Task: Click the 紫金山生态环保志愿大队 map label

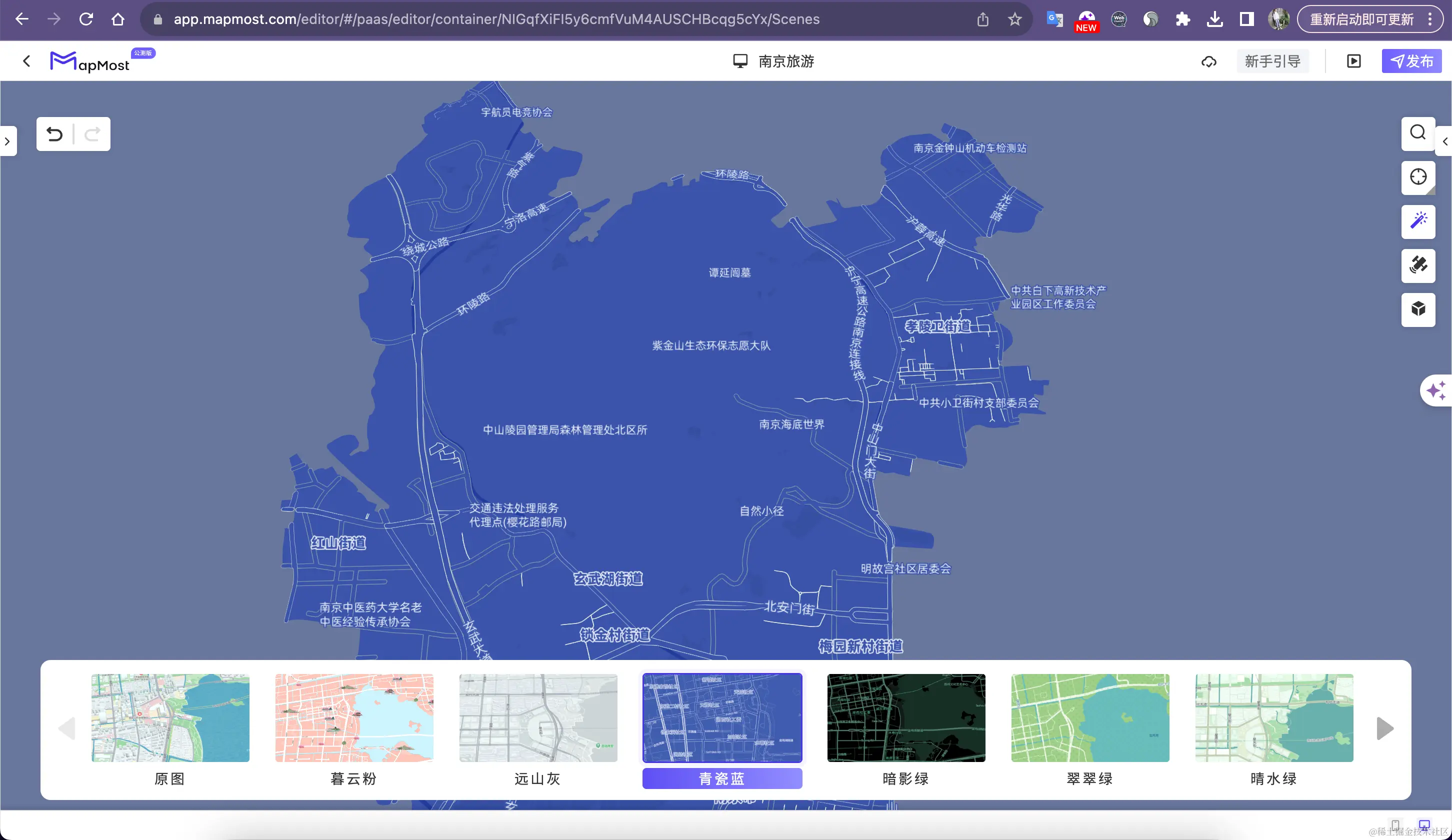Action: [711, 345]
